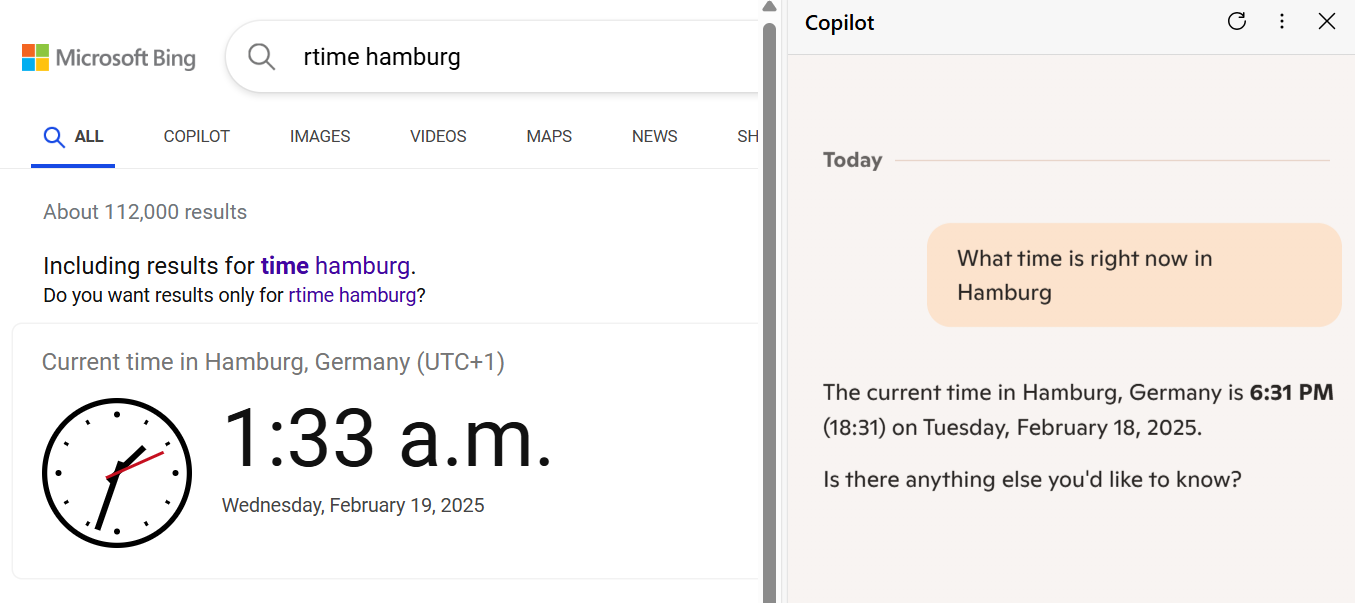Click the search magnifier icon in search box

[x=261, y=57]
